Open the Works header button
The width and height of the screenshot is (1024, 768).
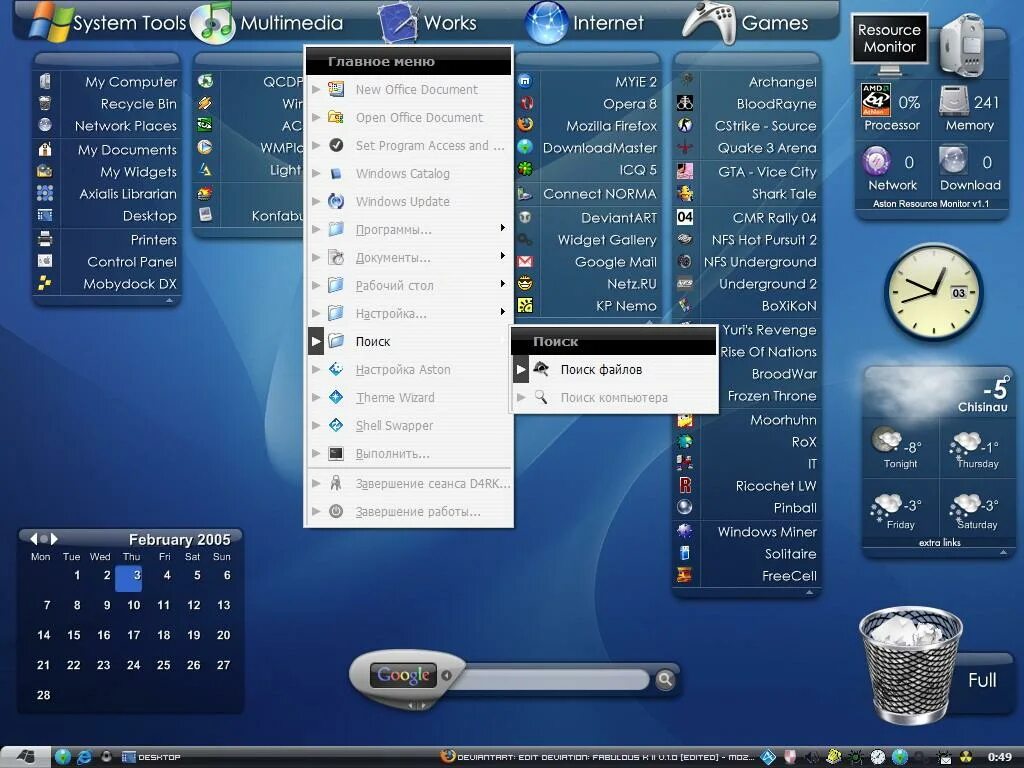click(428, 24)
